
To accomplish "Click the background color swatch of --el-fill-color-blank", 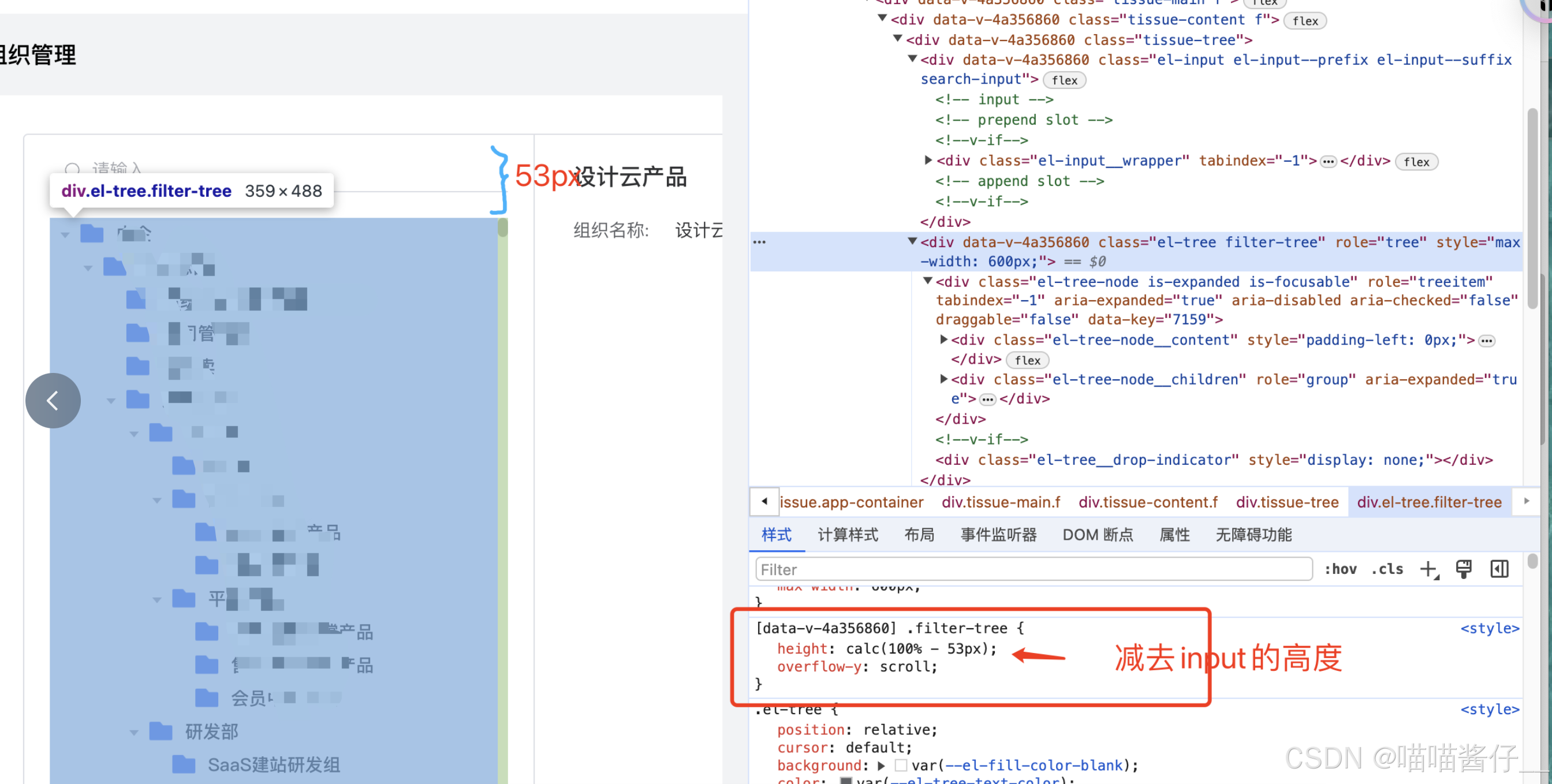I will pyautogui.click(x=901, y=766).
